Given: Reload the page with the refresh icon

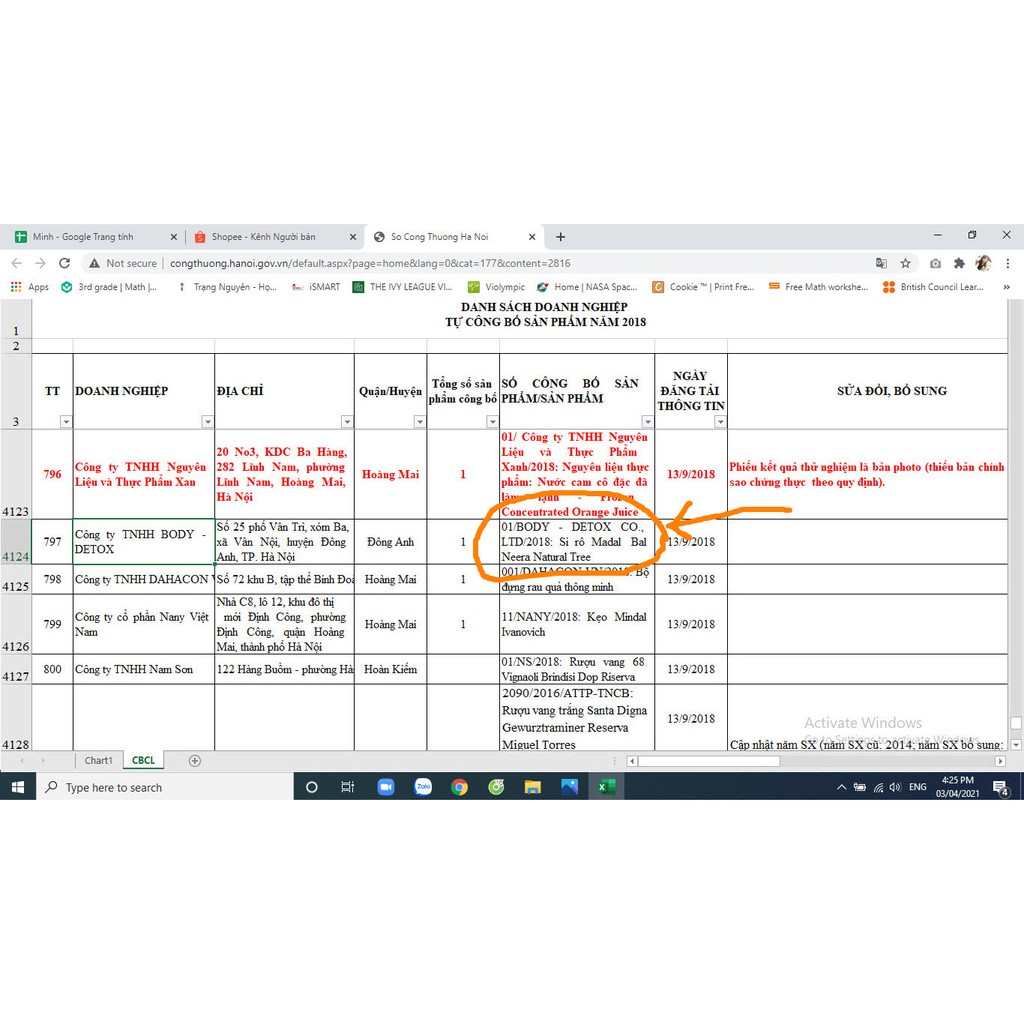Looking at the screenshot, I should (x=65, y=263).
